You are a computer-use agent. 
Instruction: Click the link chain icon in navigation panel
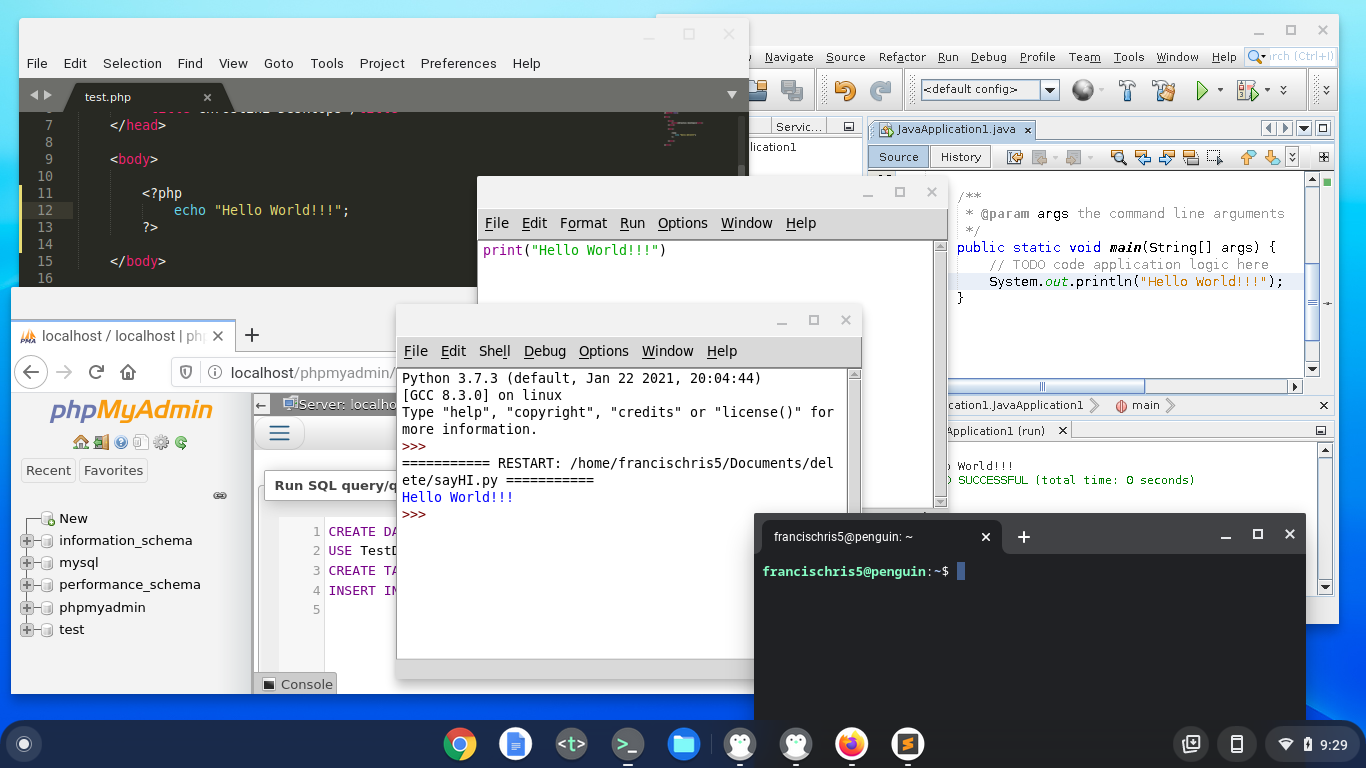(x=220, y=495)
